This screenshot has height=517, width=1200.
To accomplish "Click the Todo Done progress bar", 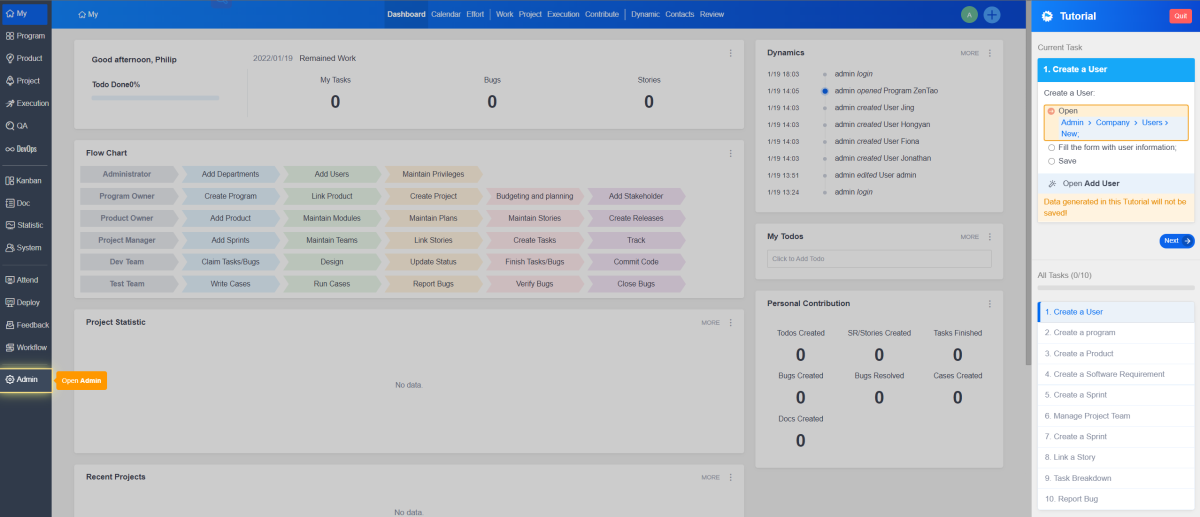I will [x=155, y=98].
